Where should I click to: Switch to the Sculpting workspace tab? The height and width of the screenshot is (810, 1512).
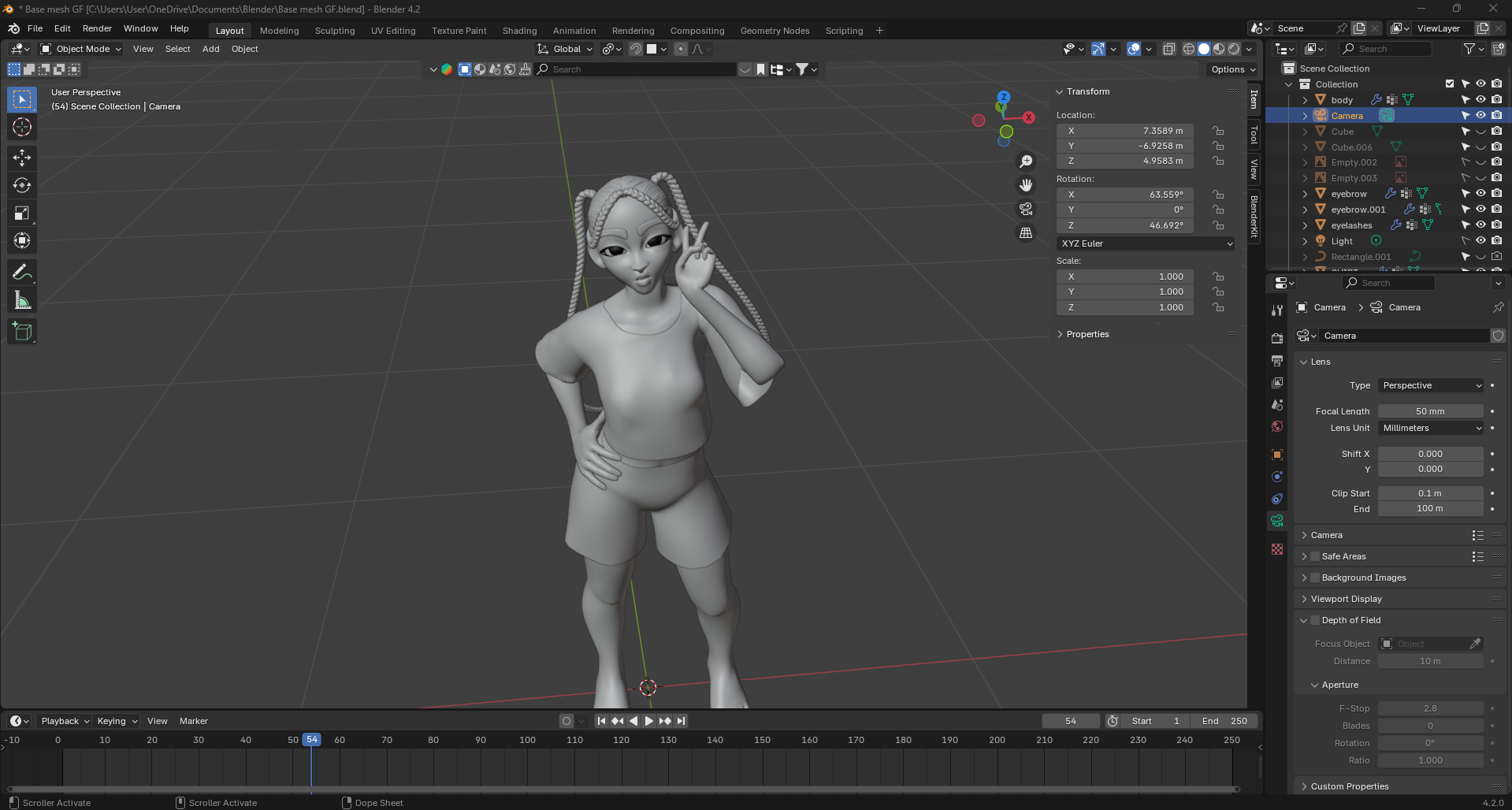[335, 31]
